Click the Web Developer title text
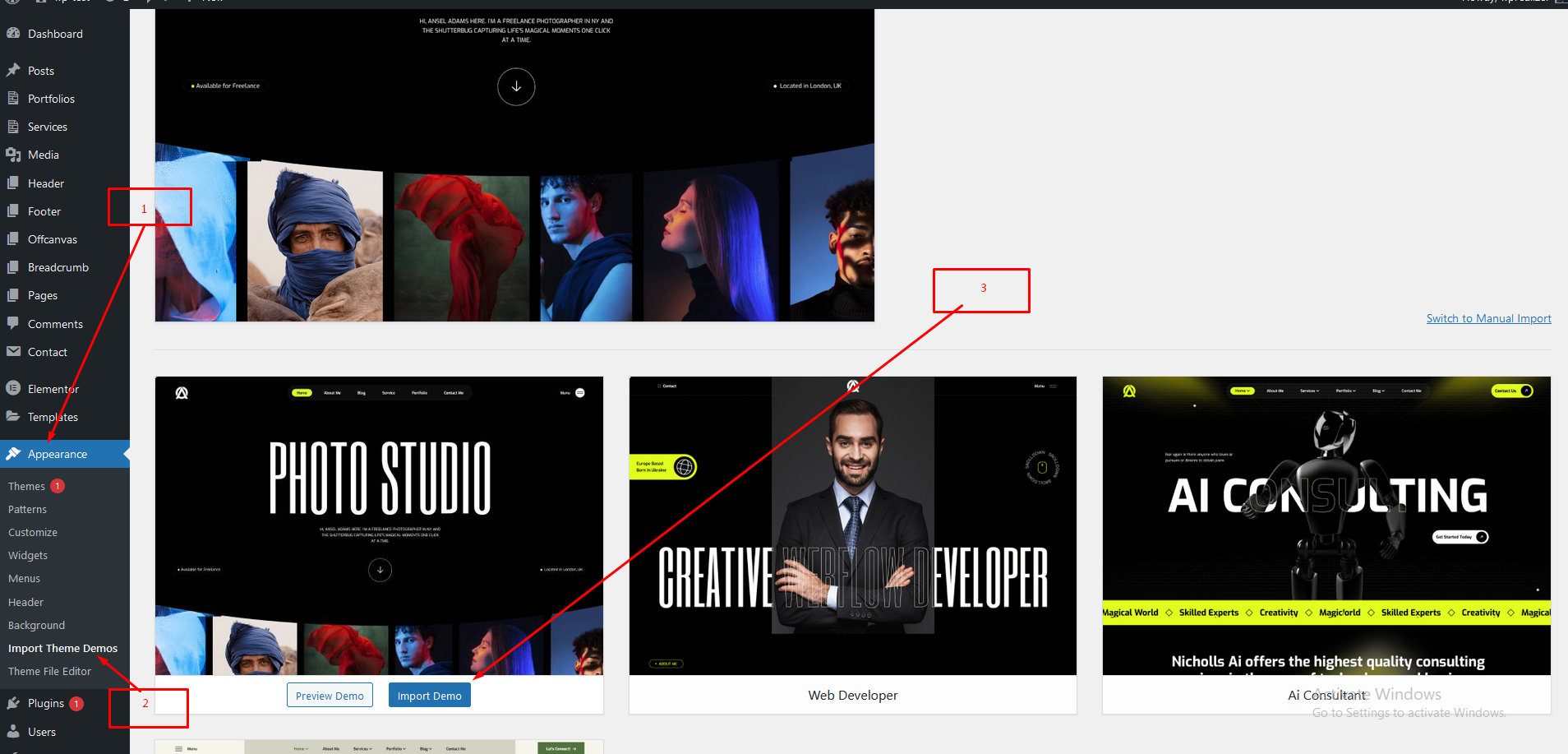Viewport: 1568px width, 754px height. [852, 695]
